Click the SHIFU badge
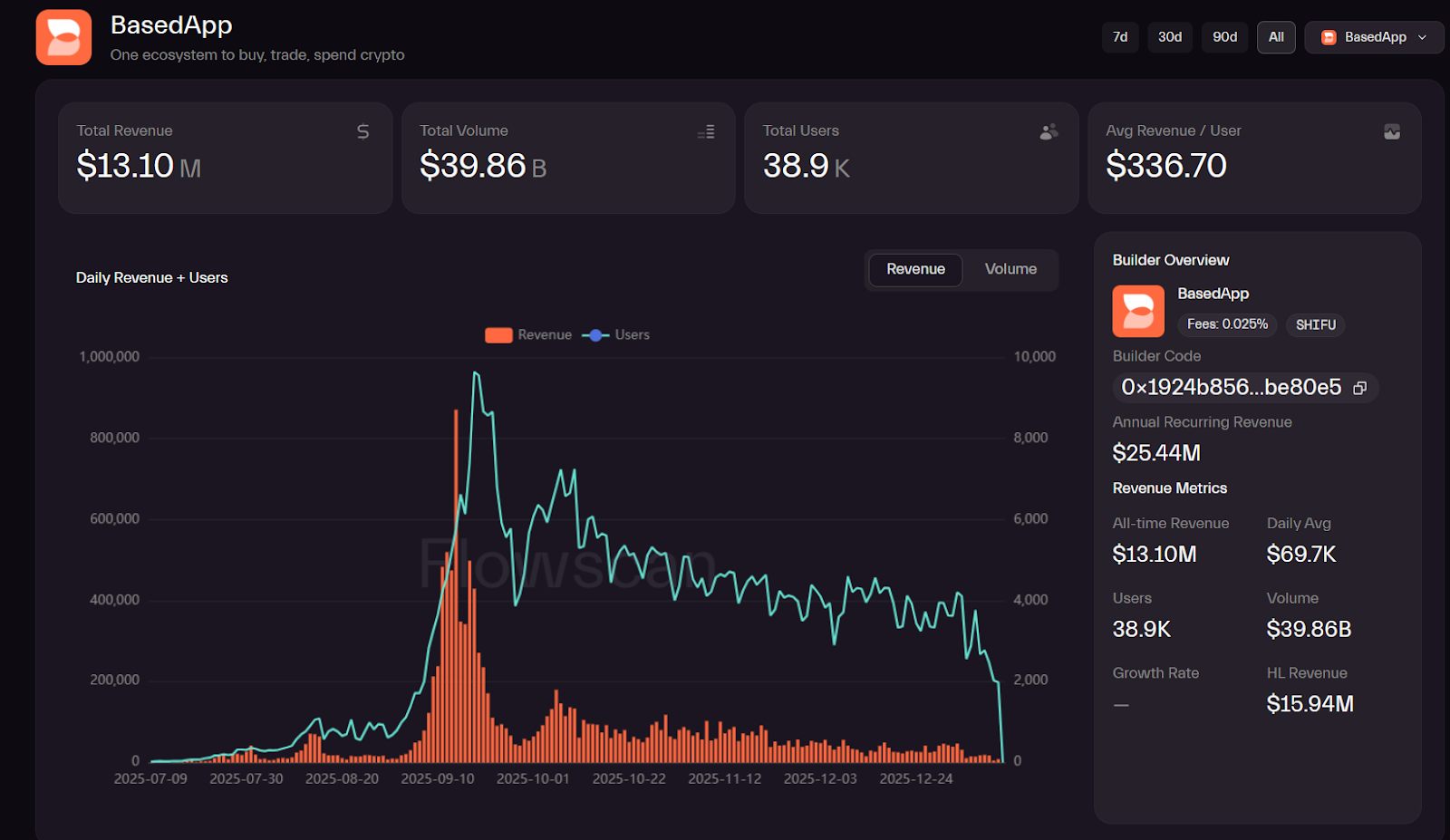This screenshot has width=1450, height=840. pyautogui.click(x=1315, y=324)
